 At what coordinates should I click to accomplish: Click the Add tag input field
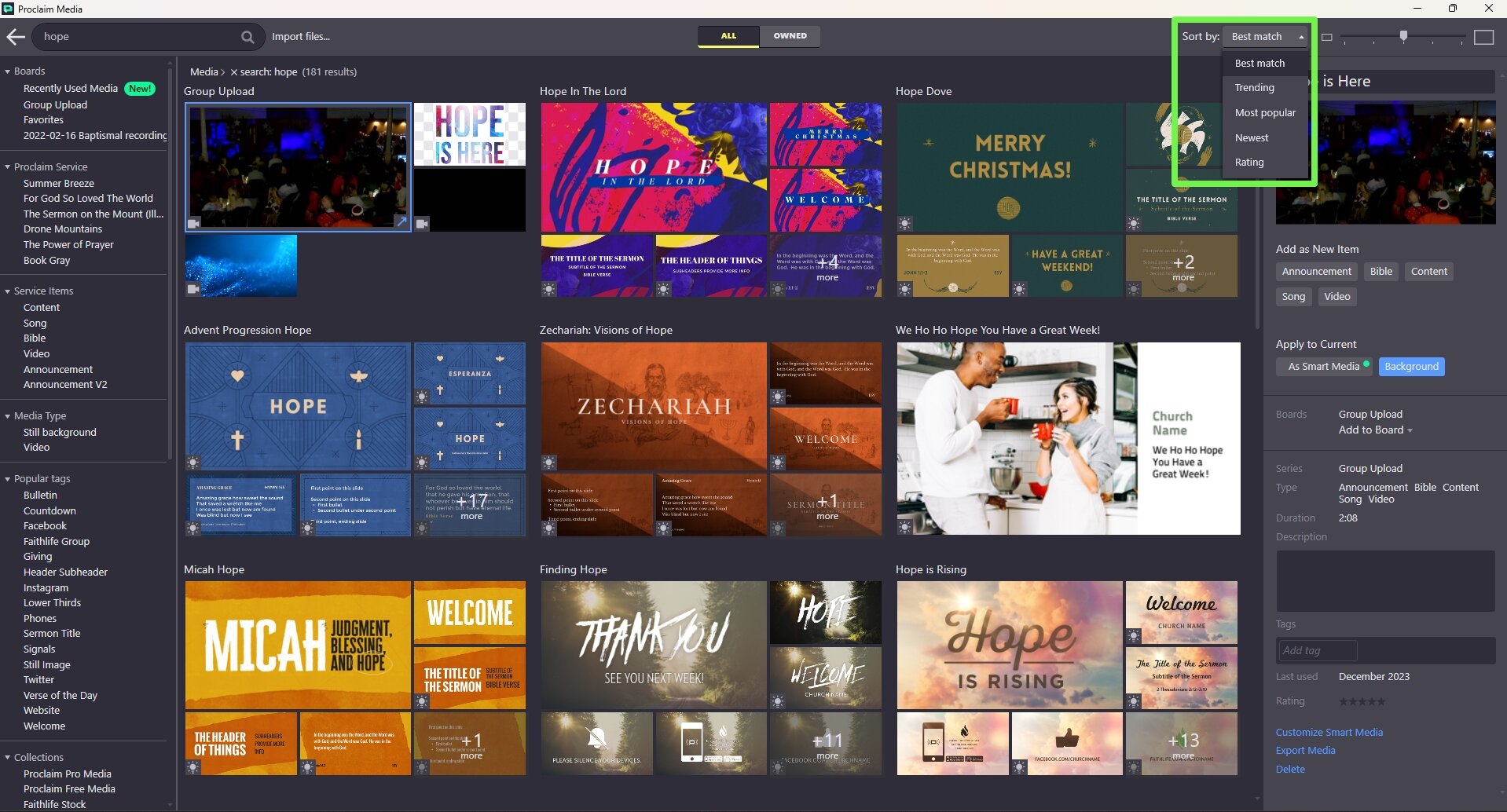(1317, 650)
